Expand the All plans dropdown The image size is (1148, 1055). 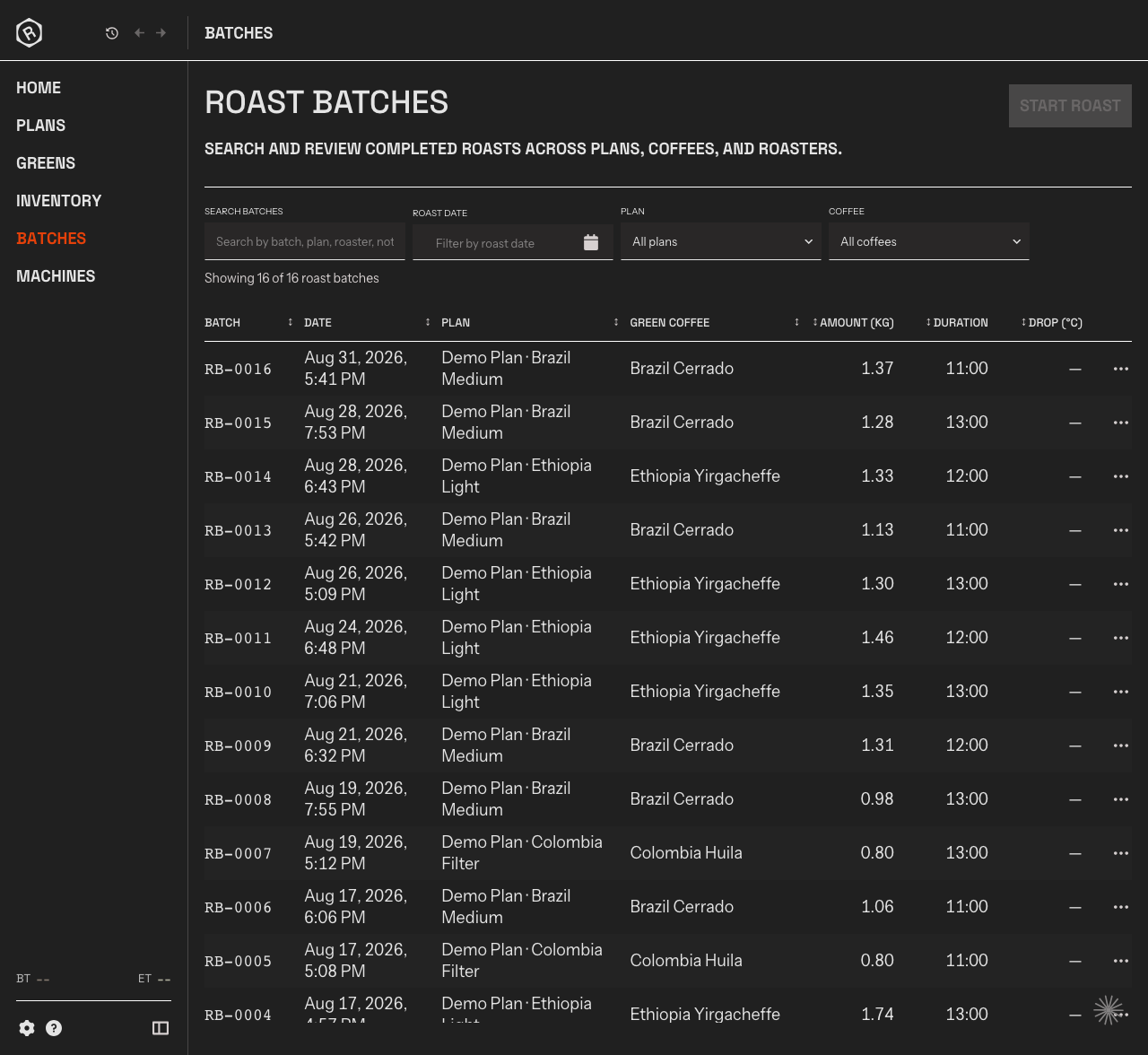pyautogui.click(x=721, y=241)
